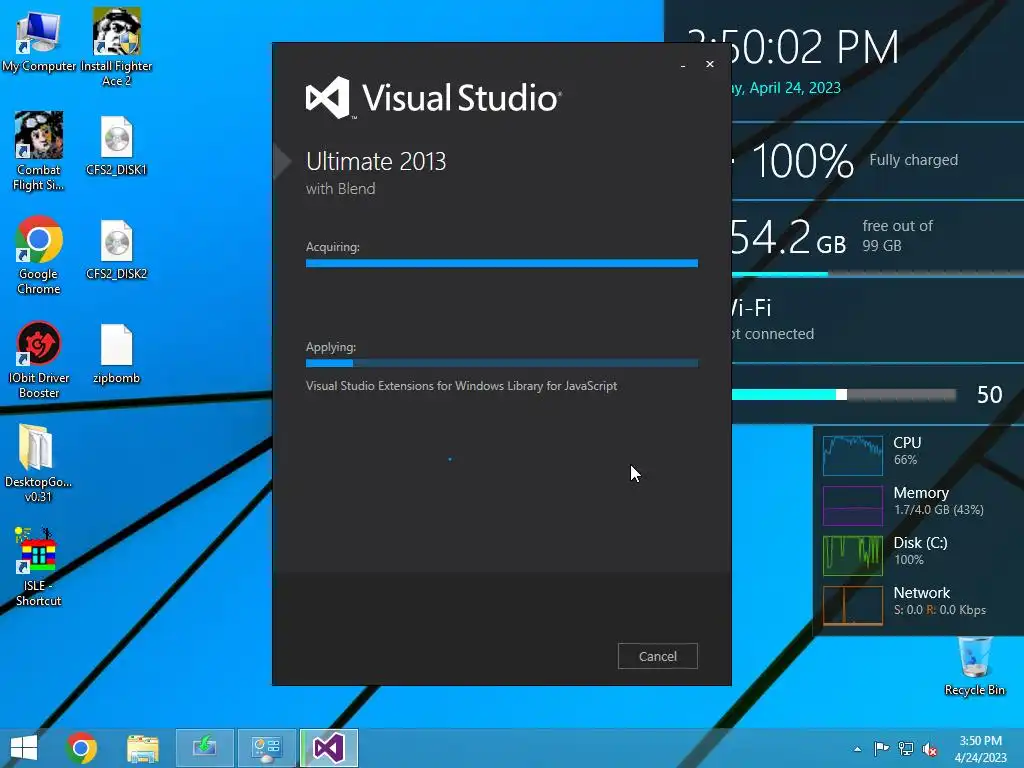The image size is (1024, 768).
Task: Click the CPU usage graph
Action: (x=853, y=455)
